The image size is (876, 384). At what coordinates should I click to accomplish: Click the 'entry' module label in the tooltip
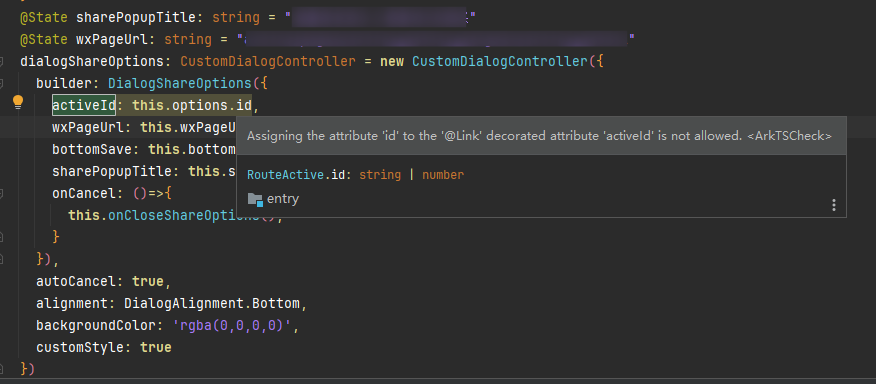(283, 199)
